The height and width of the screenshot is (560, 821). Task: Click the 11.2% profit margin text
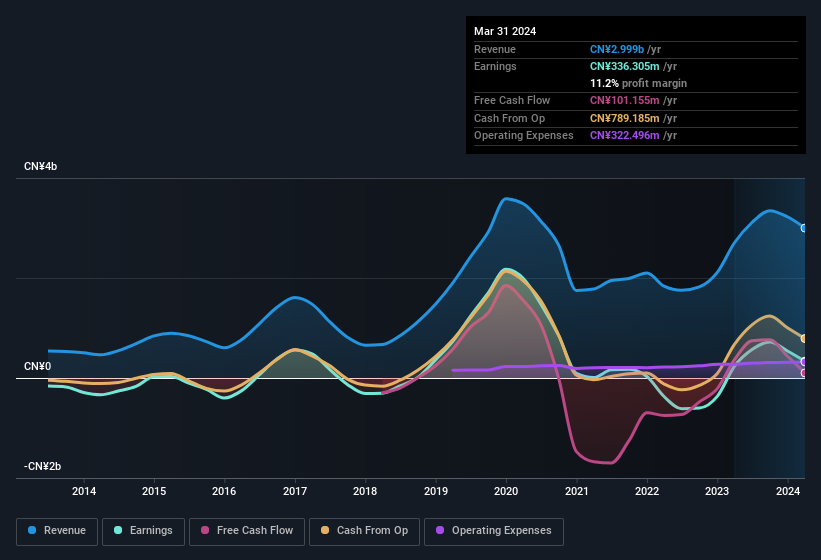[638, 83]
